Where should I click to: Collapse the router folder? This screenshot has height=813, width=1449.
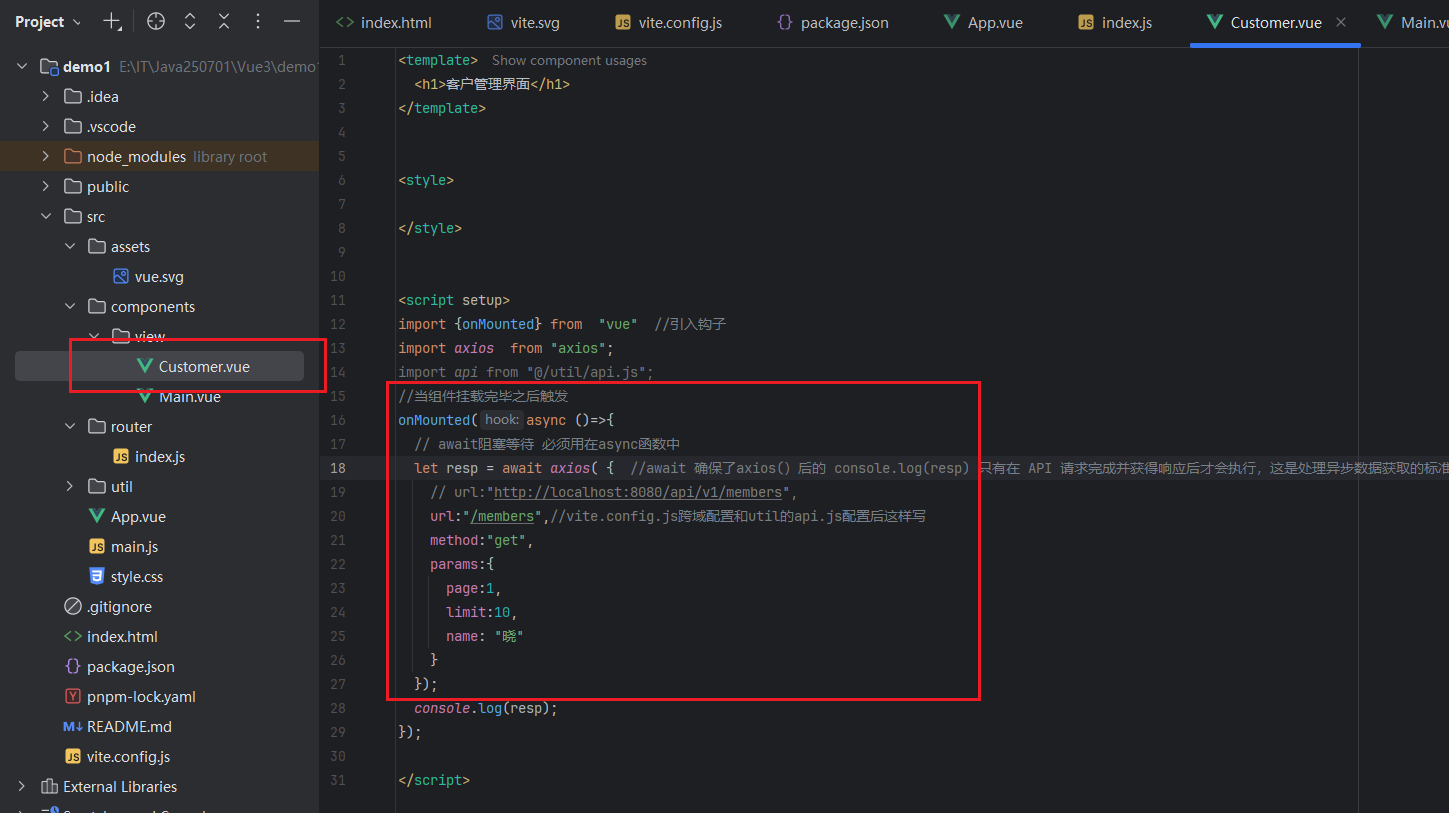point(70,427)
